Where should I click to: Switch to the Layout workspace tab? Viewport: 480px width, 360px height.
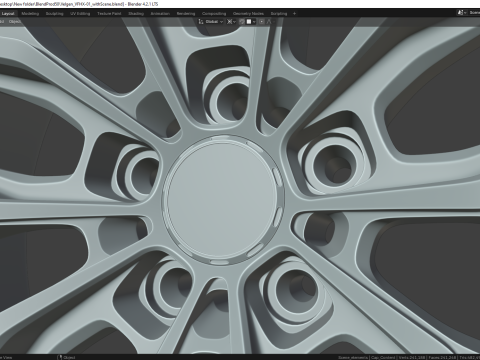(8, 14)
